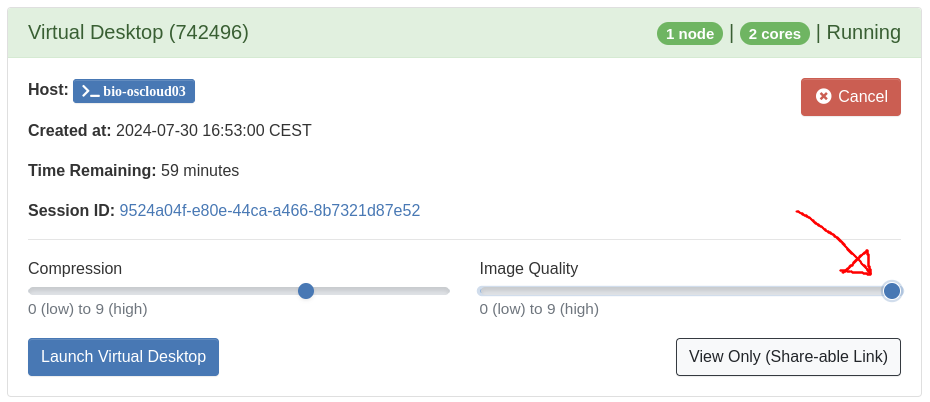This screenshot has width=930, height=402.
Task: Click the Created at timestamp
Action: 213,131
